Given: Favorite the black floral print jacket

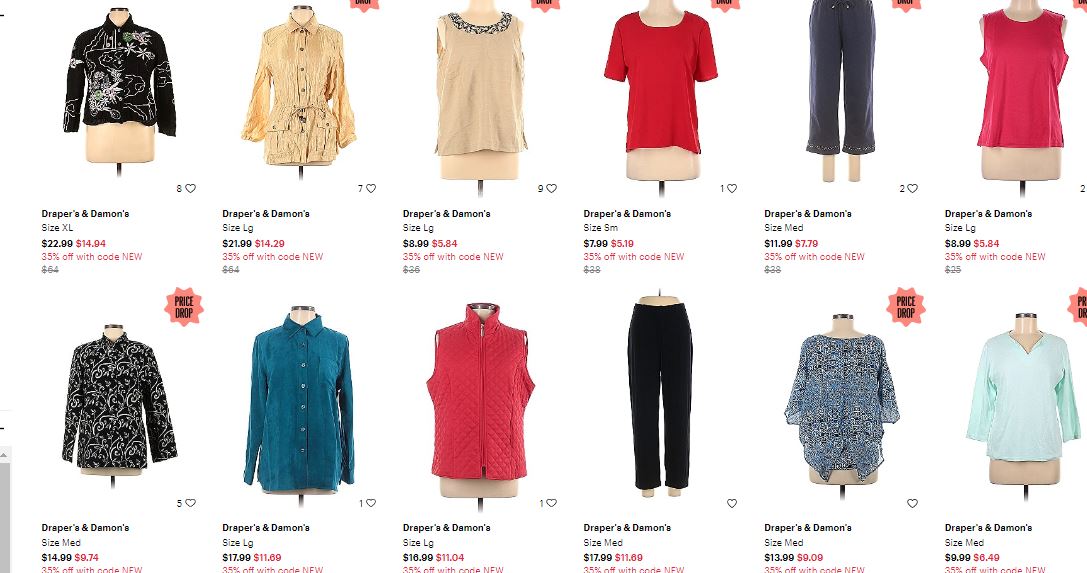Looking at the screenshot, I should point(190,503).
